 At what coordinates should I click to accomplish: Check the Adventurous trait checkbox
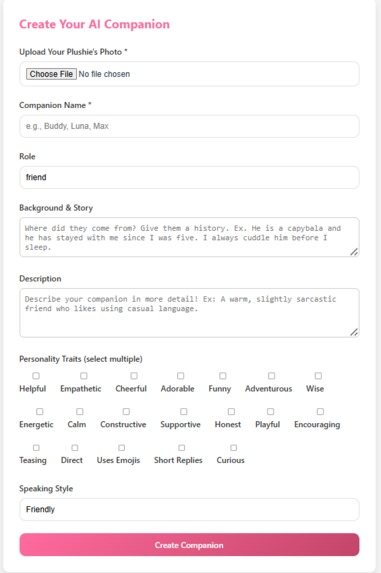[x=271, y=376]
